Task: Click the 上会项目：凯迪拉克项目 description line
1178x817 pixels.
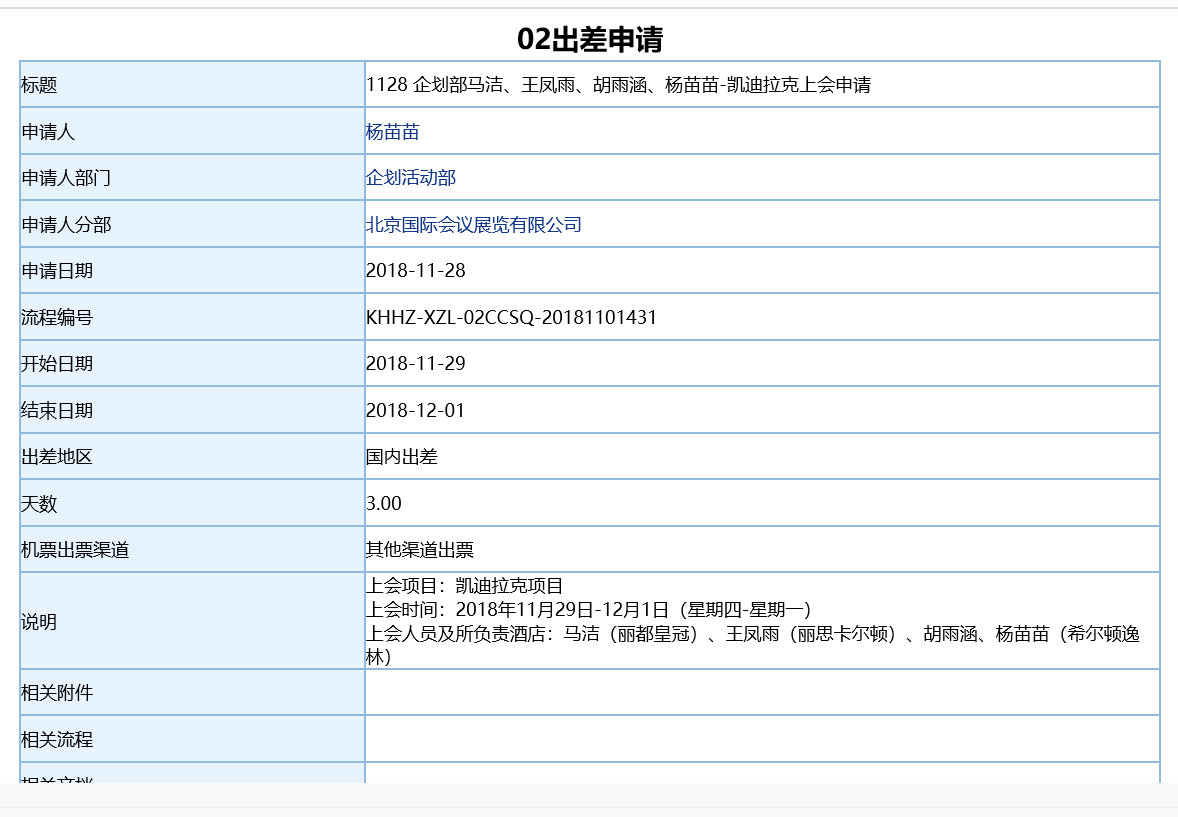Action: 465,586
